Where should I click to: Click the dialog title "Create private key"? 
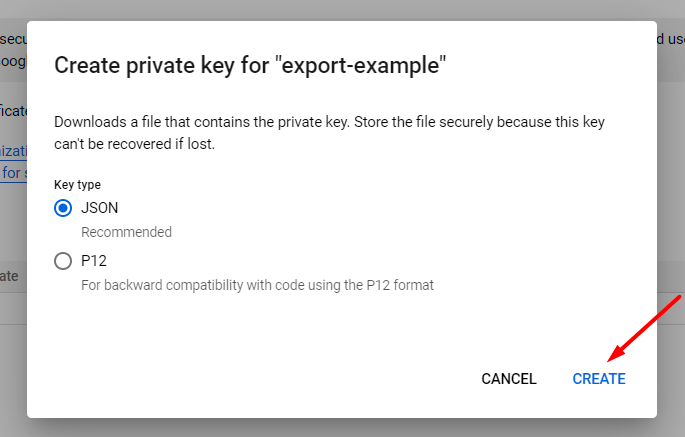[249, 66]
